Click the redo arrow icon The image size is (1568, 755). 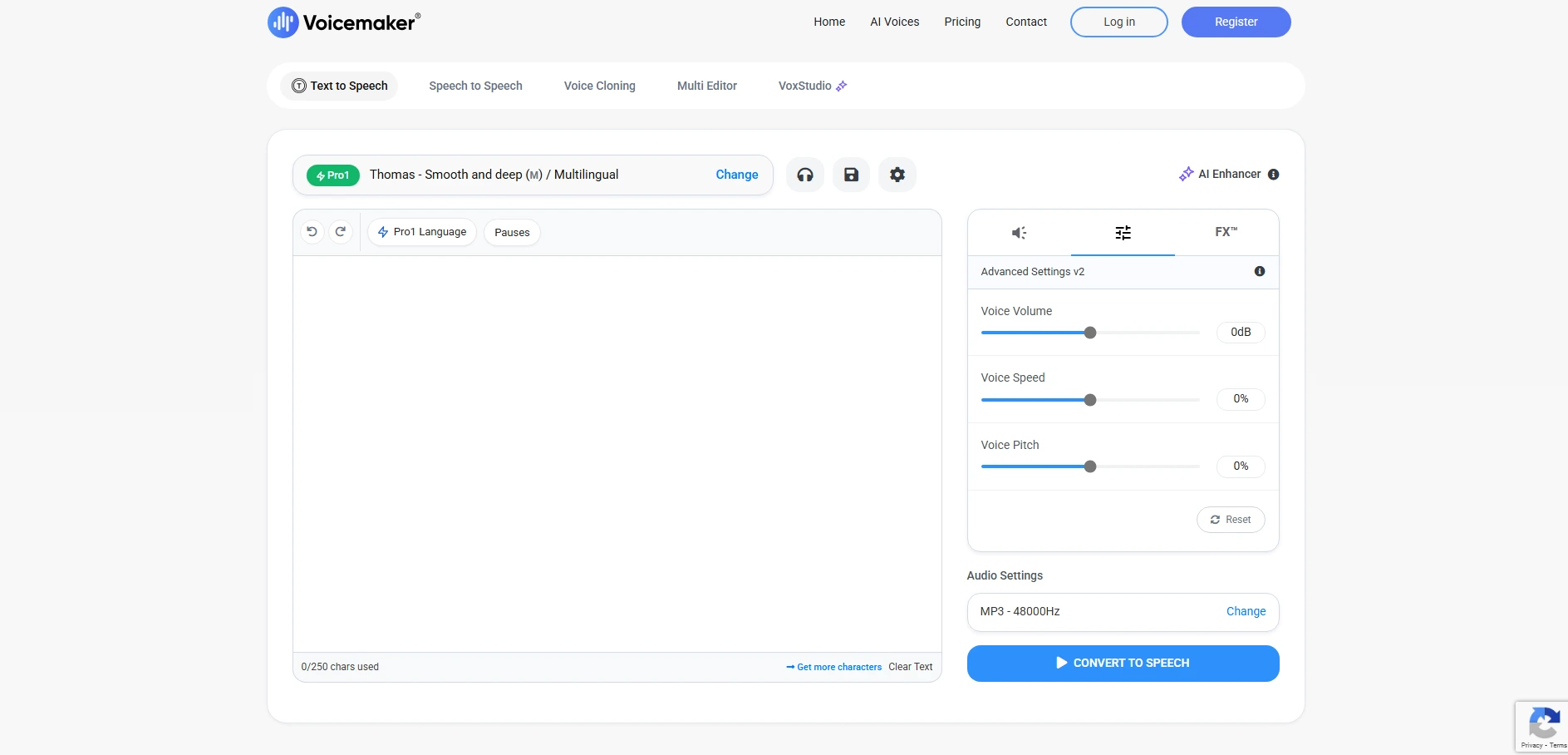[x=341, y=232]
